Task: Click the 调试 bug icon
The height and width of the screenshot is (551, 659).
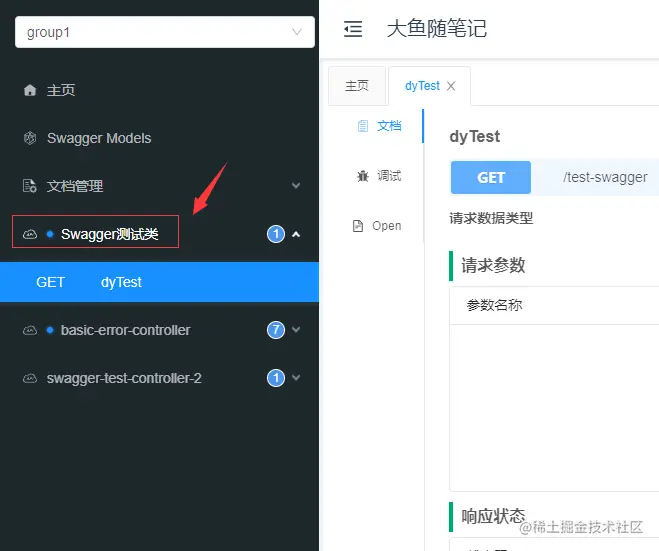Action: (363, 176)
